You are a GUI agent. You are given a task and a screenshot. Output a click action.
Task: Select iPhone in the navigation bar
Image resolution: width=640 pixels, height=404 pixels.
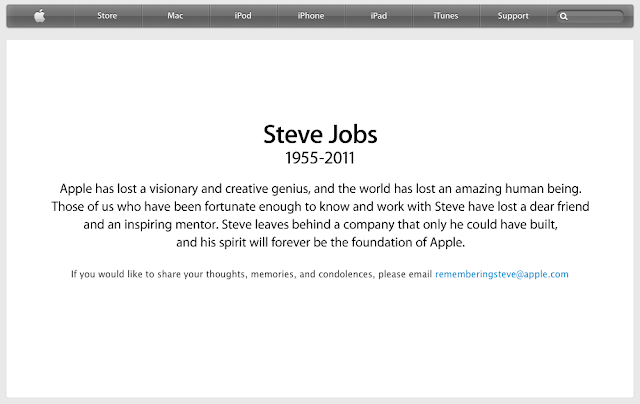[x=311, y=16]
